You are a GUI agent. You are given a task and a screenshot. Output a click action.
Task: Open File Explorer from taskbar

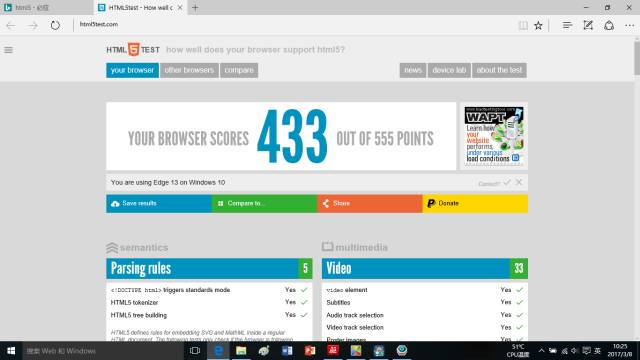(241, 351)
